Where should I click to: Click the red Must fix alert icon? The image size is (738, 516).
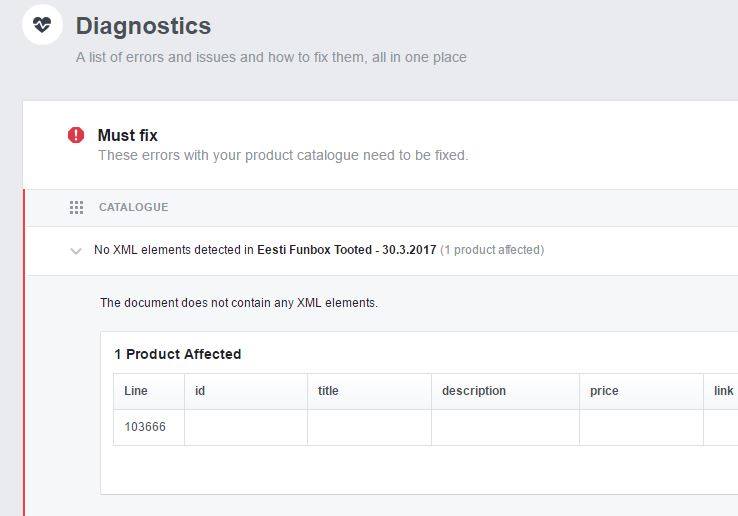point(76,135)
